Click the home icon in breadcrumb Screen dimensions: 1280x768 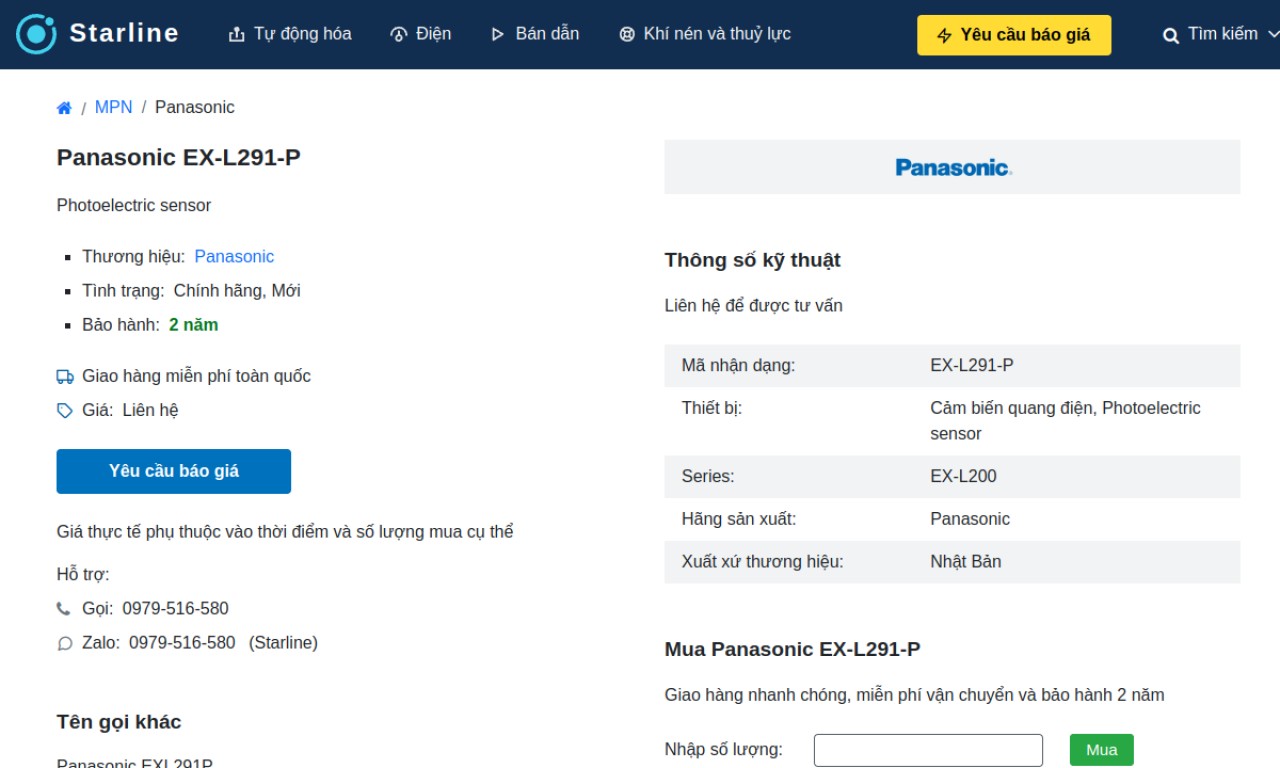(x=64, y=108)
